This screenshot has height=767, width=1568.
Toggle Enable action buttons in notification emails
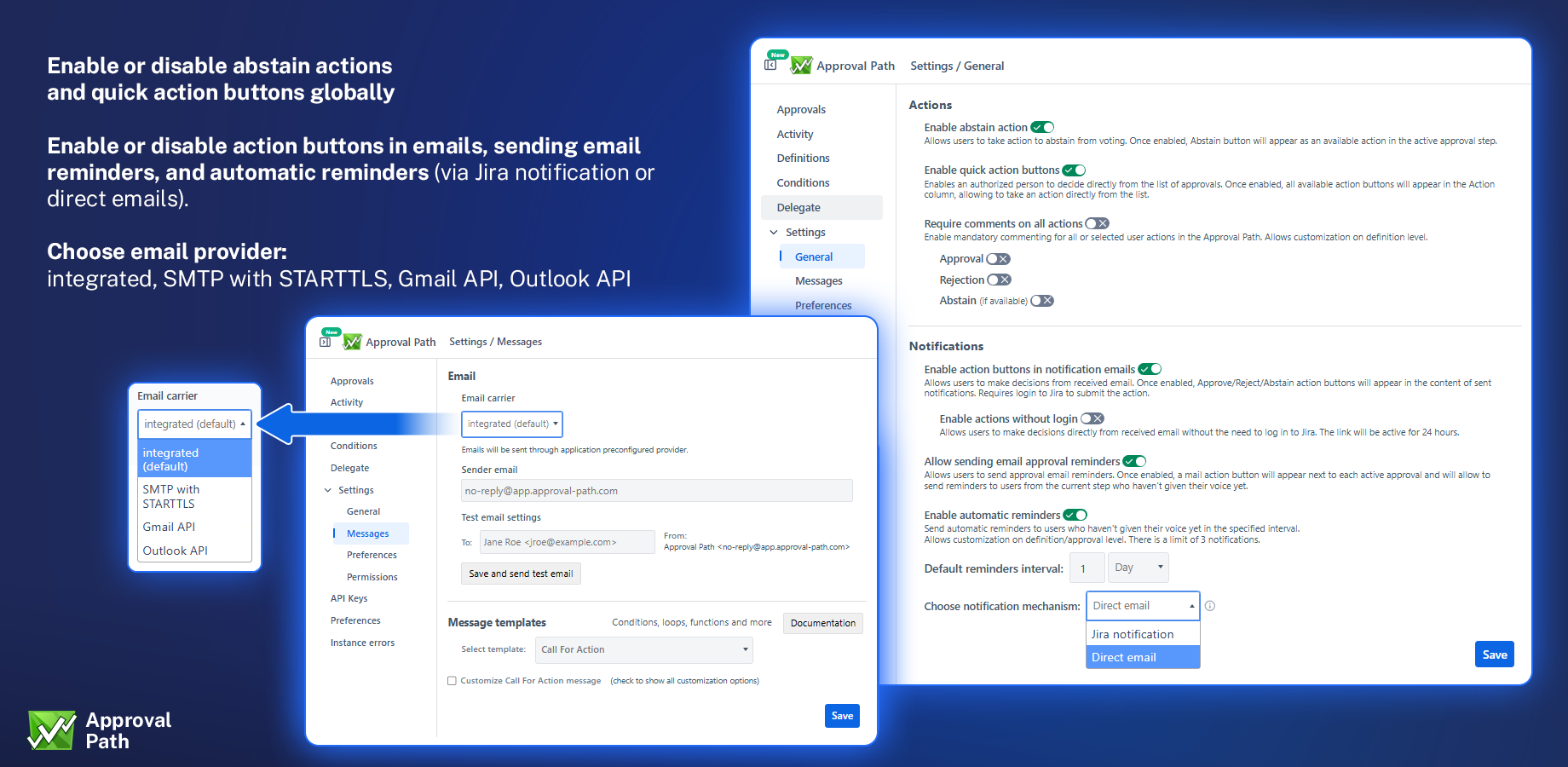coord(1150,369)
